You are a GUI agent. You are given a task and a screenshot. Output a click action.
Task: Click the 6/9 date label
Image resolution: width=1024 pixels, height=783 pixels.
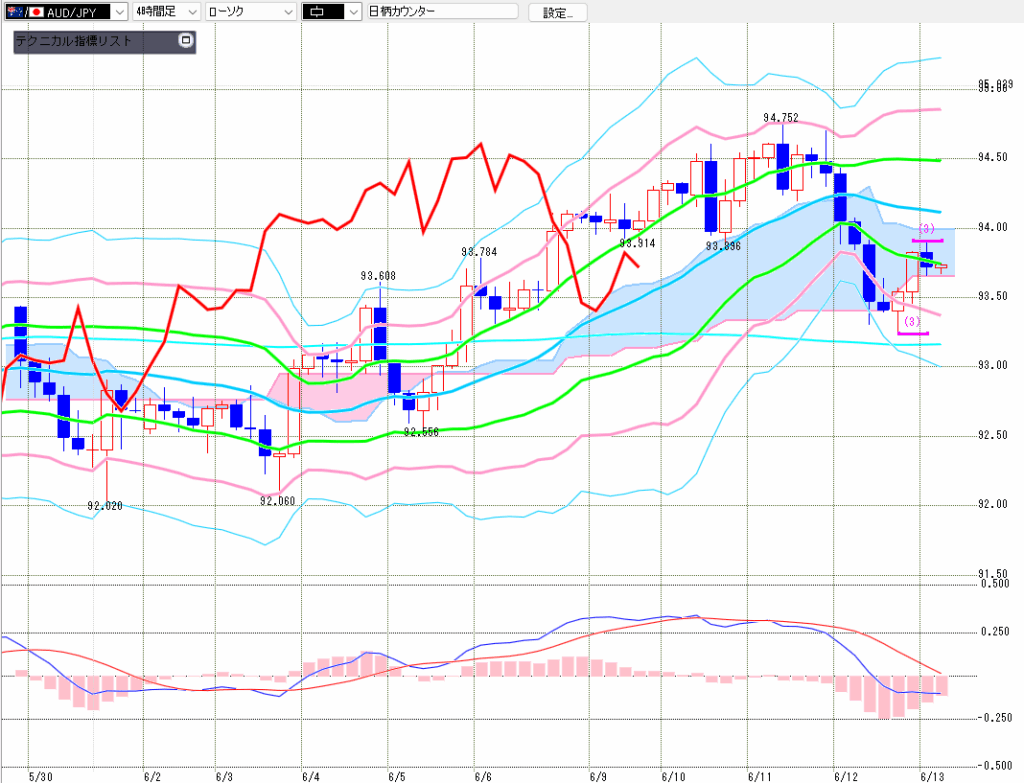tap(598, 776)
